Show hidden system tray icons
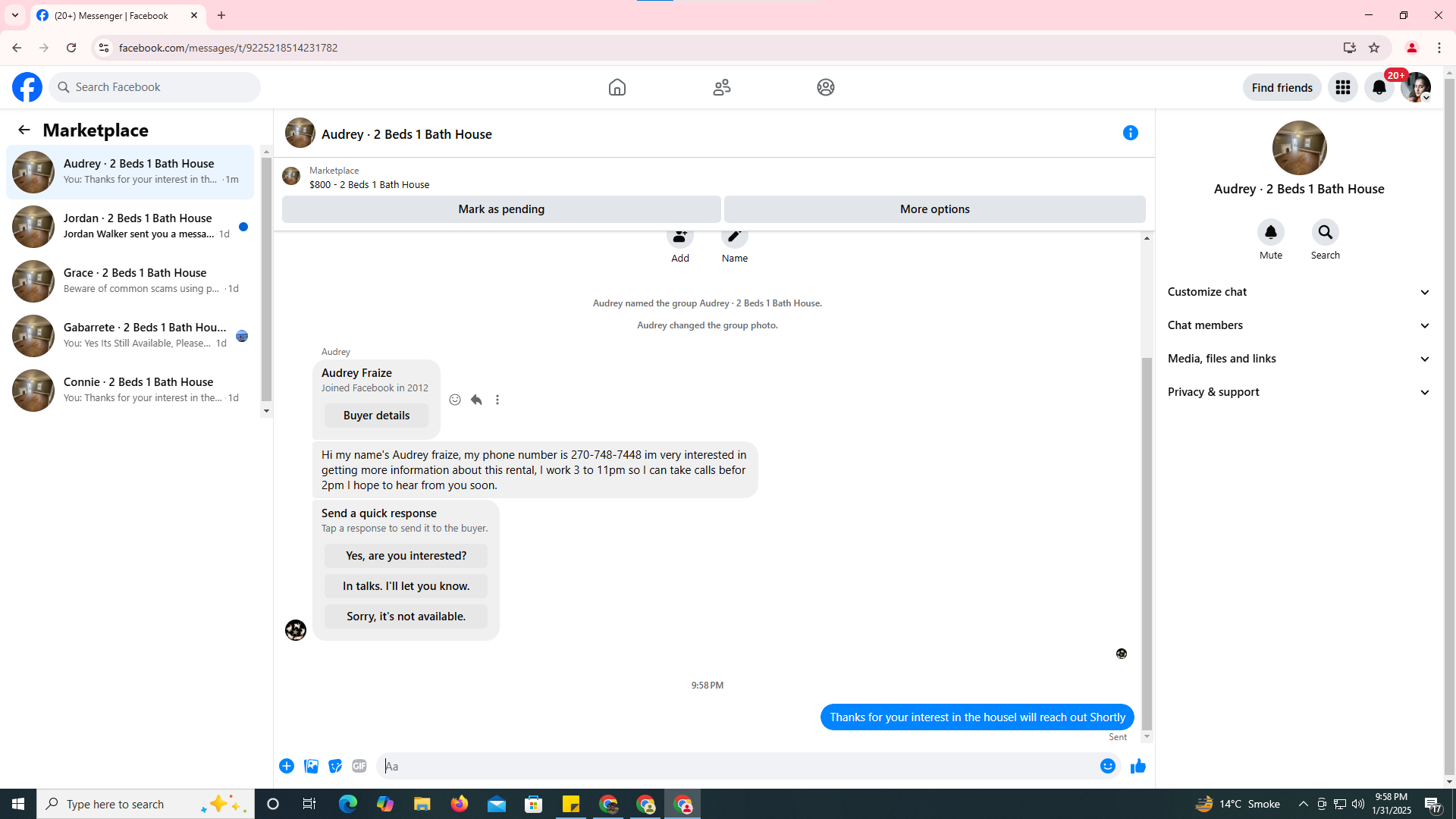Screen dimensions: 1456x819 tap(1303, 804)
